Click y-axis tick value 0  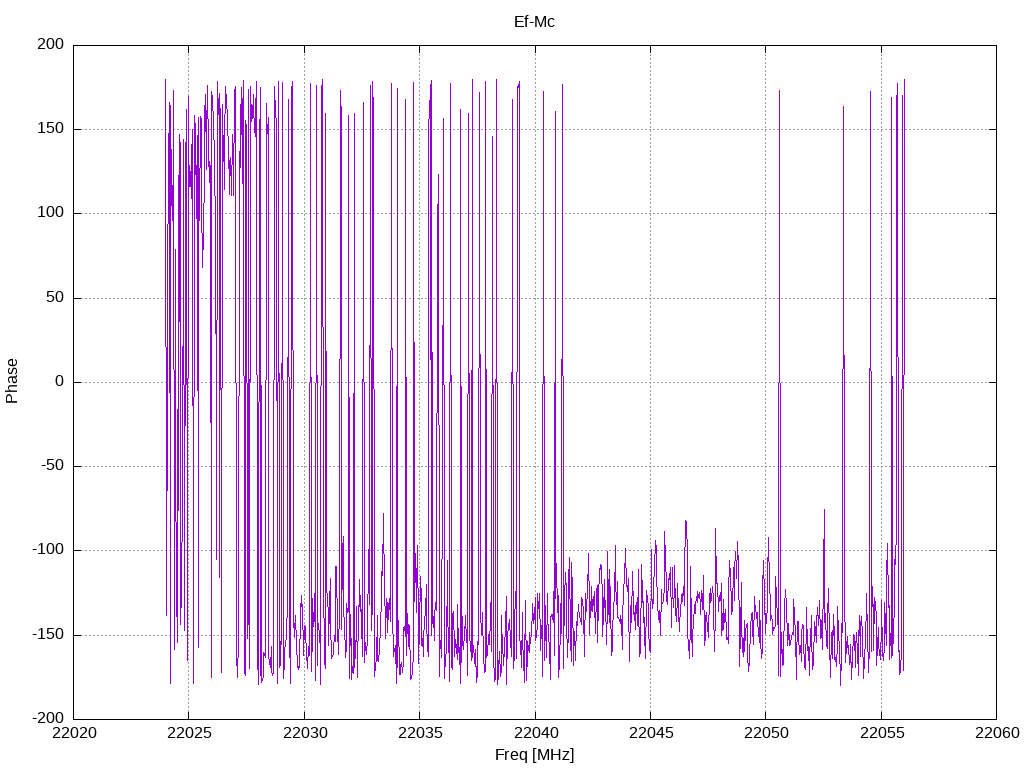(59, 381)
